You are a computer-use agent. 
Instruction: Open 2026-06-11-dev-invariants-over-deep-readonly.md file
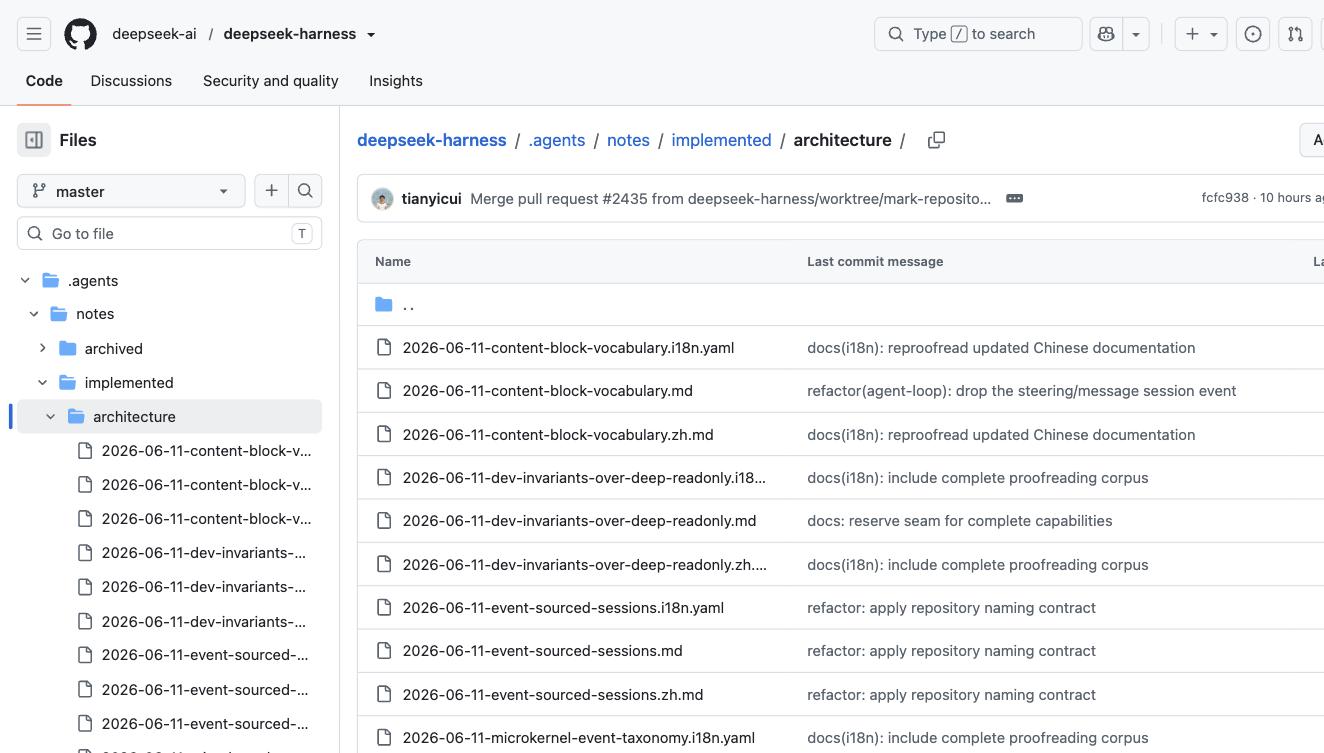[579, 521]
